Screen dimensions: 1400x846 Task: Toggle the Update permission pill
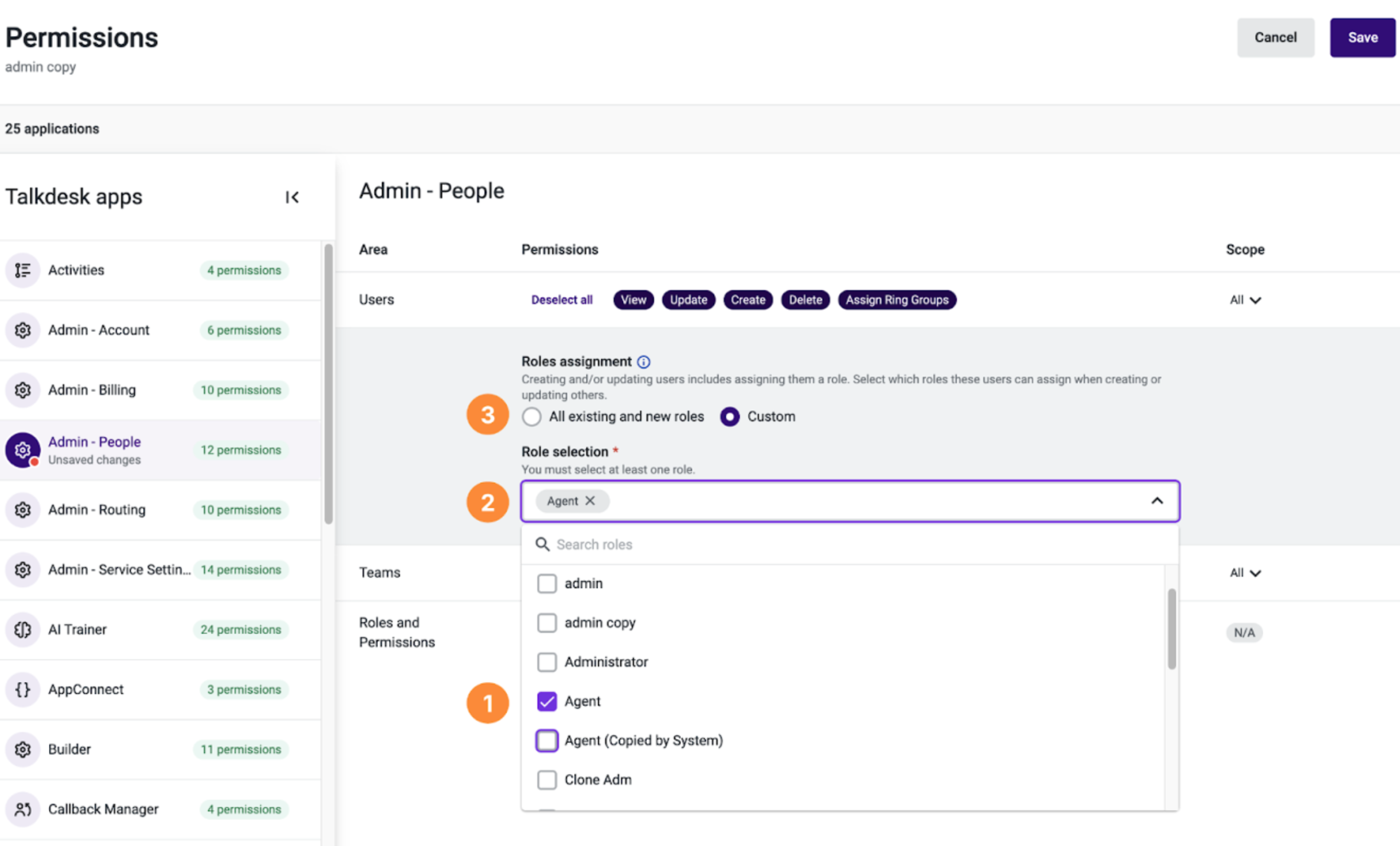coord(688,300)
